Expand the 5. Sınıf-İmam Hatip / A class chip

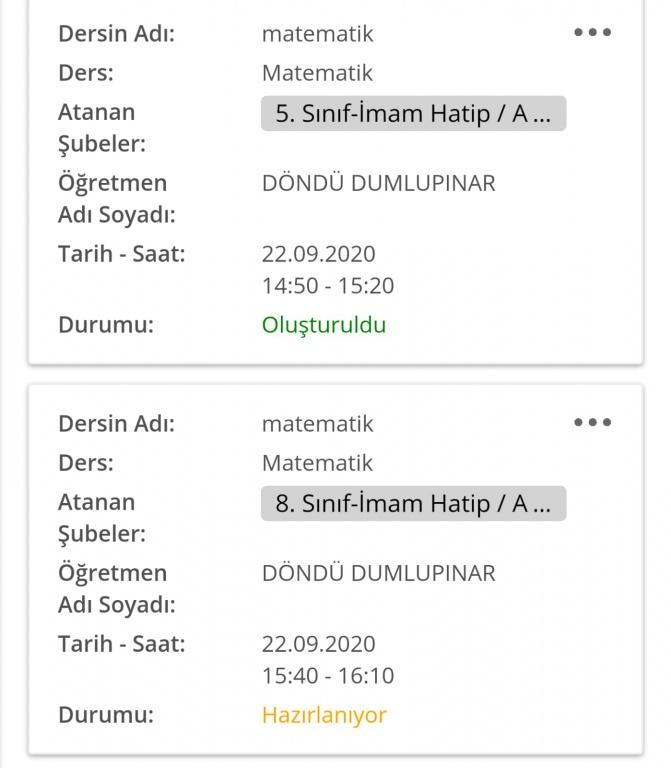(413, 113)
